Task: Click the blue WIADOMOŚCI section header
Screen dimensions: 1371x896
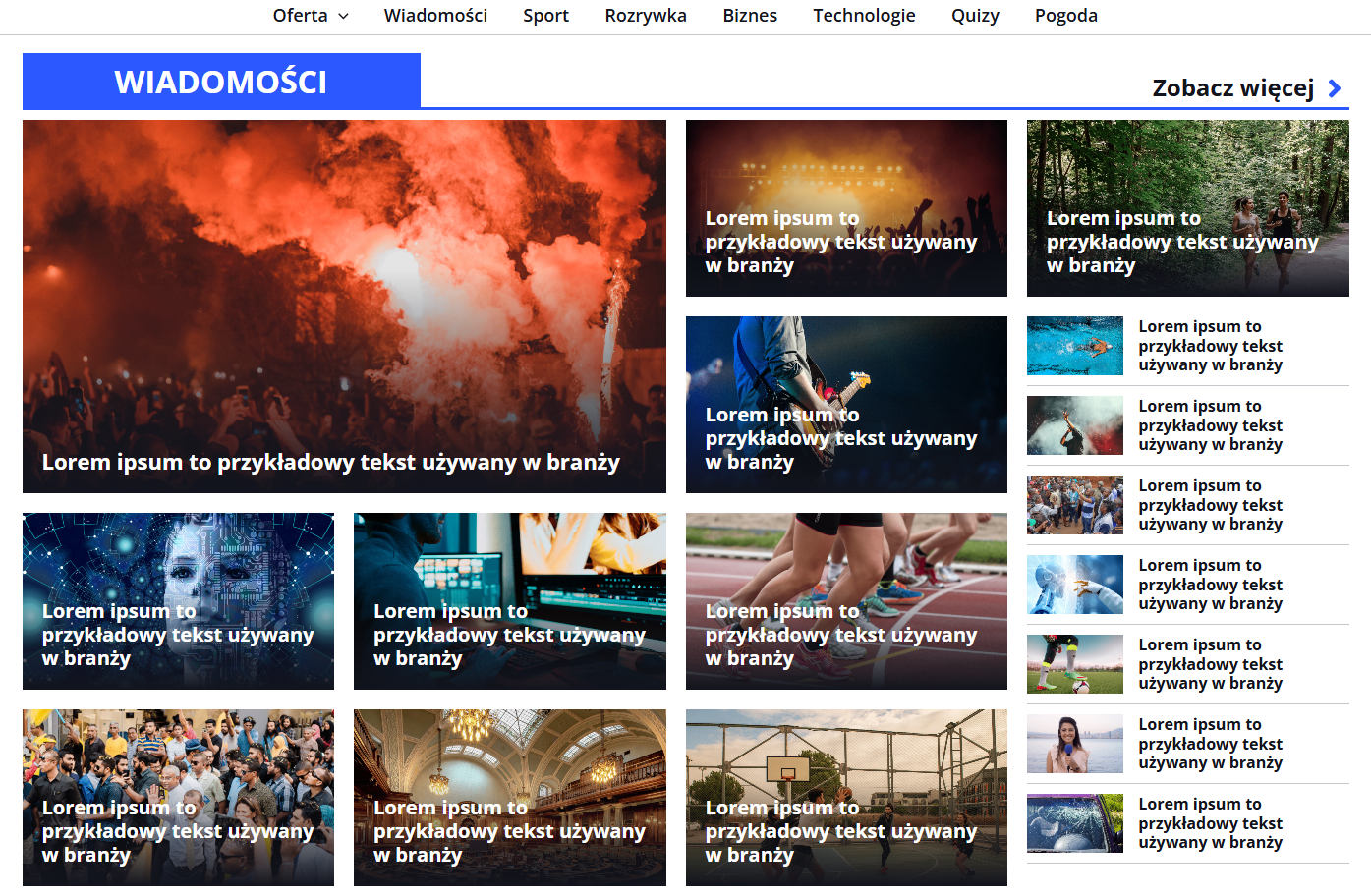Action: tap(221, 82)
